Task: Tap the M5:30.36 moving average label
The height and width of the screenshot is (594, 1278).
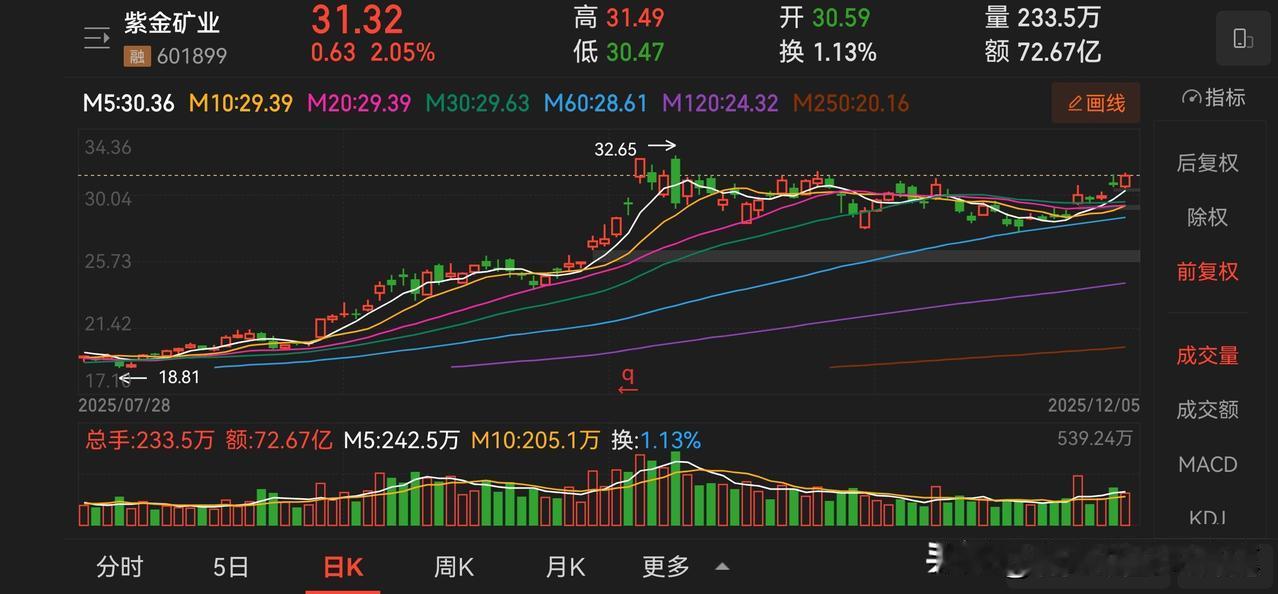Action: (128, 103)
